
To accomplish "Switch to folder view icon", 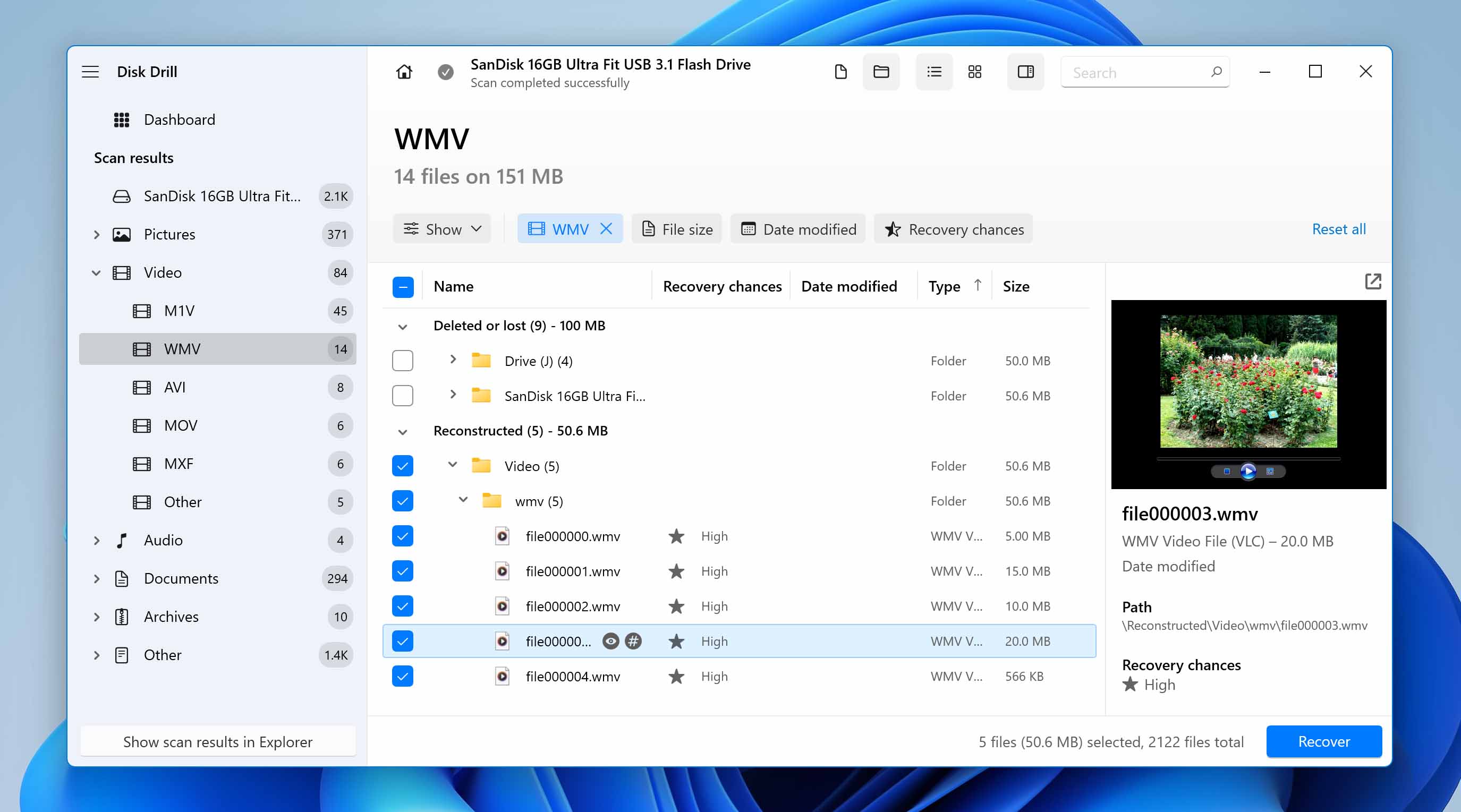I will (881, 72).
